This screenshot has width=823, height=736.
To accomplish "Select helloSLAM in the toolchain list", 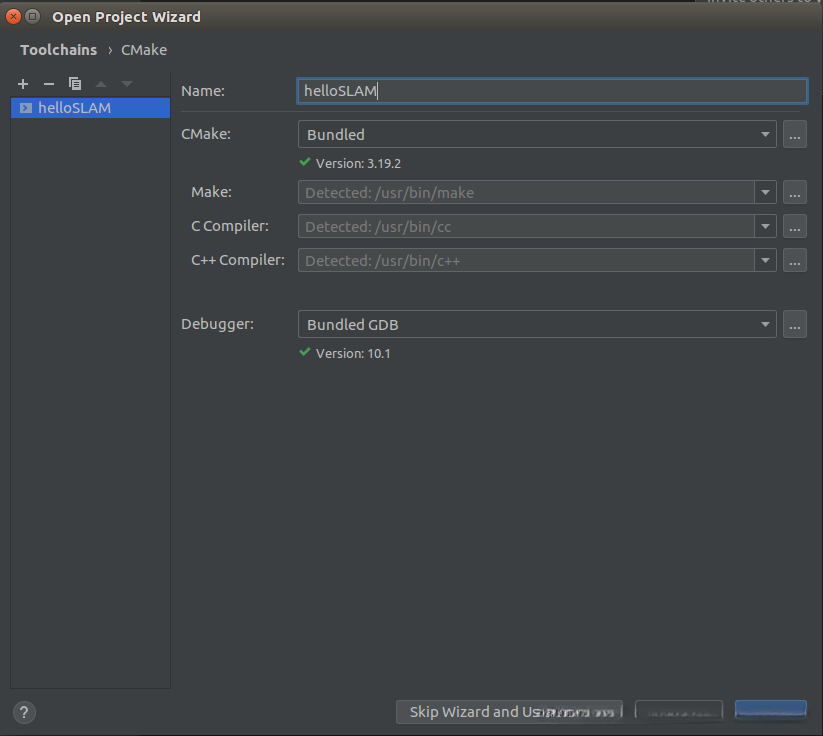I will [x=74, y=108].
